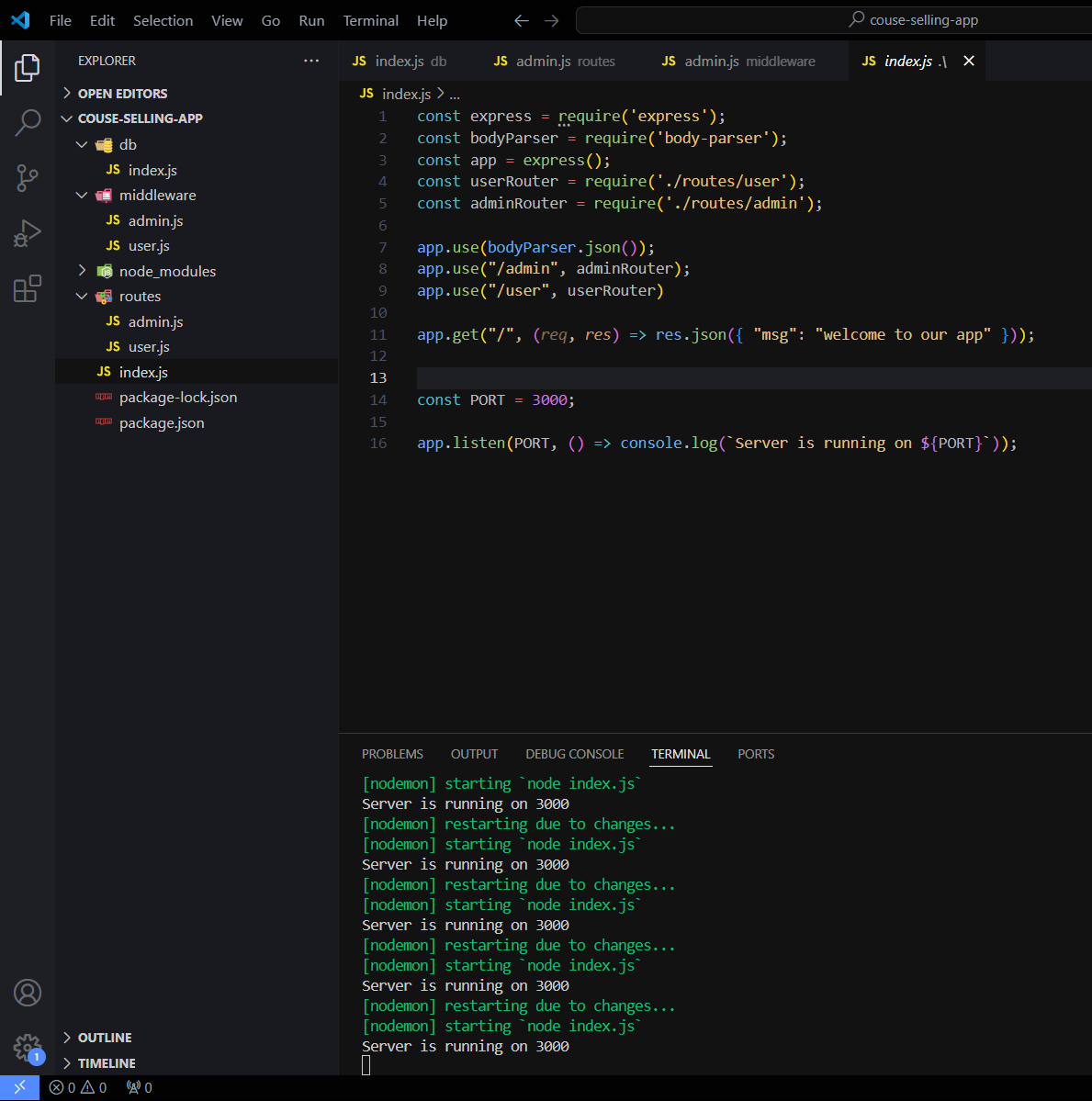Open the Search view in the activity bar
Screen dimensions: 1092x1101
pyautogui.click(x=28, y=122)
